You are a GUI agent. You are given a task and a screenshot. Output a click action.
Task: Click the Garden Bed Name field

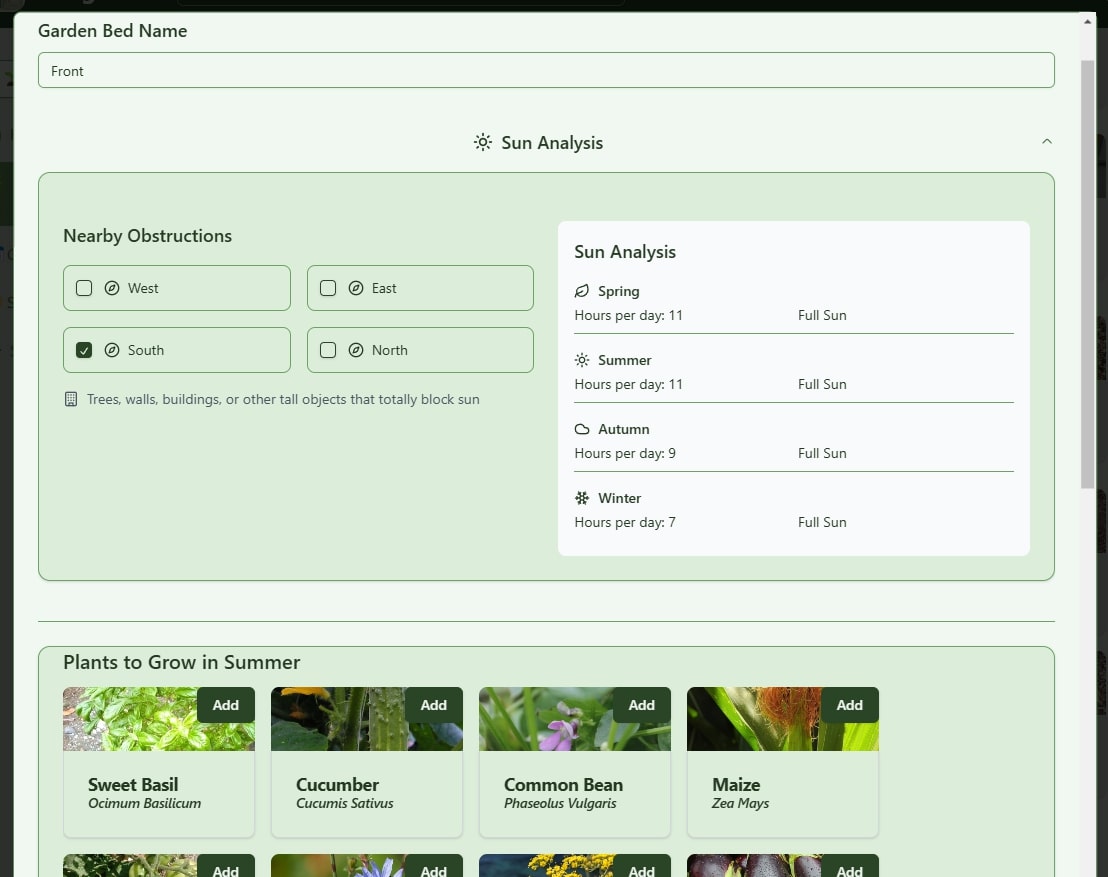[x=546, y=70]
